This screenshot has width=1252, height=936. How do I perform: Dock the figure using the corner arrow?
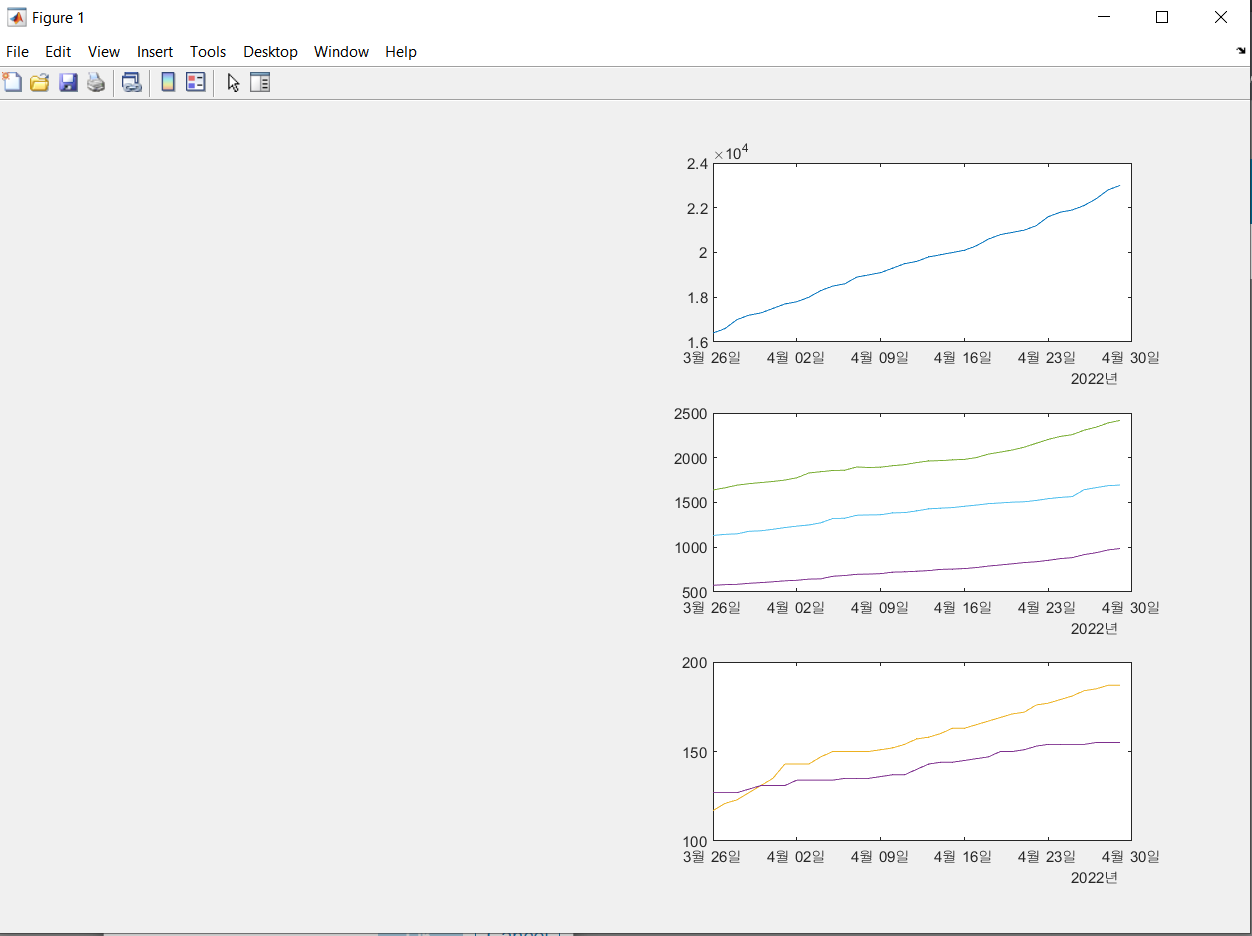point(1241,51)
